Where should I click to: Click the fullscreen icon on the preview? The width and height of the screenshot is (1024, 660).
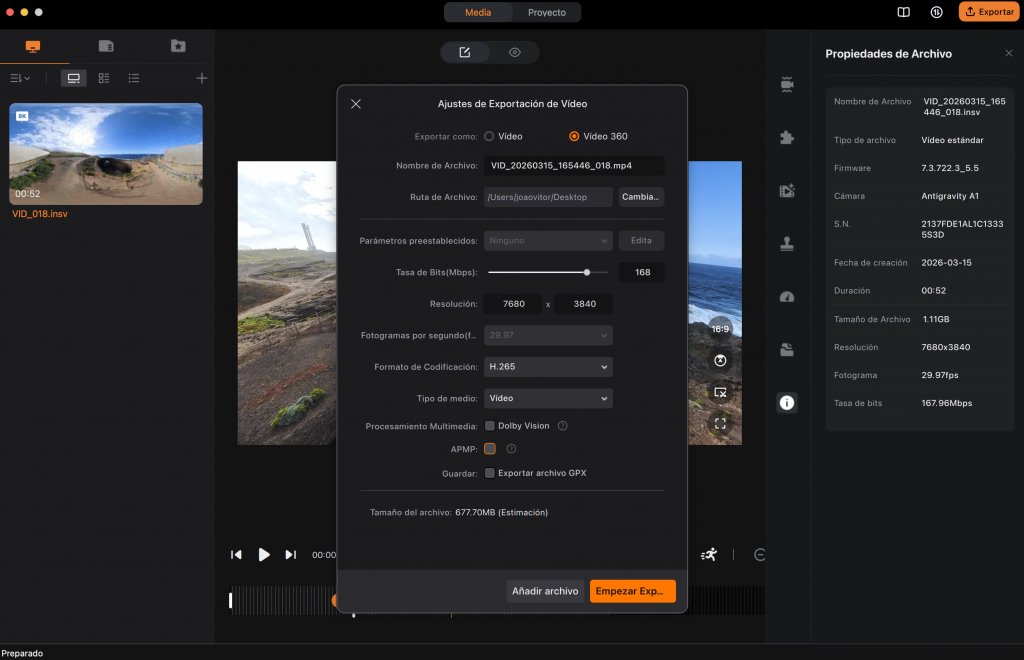(721, 423)
